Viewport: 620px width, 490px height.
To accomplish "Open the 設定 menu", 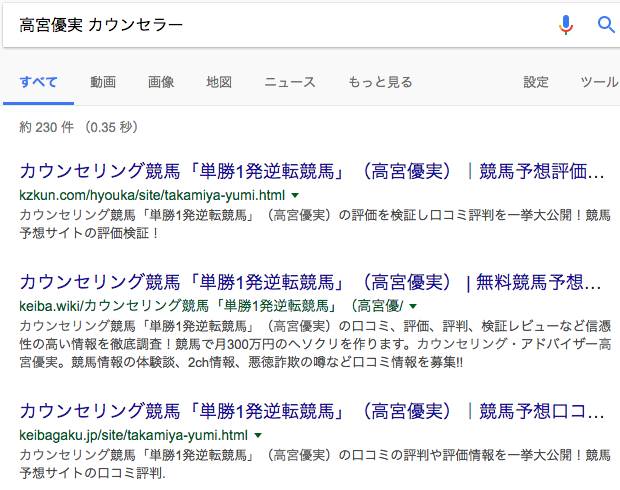I will (536, 82).
